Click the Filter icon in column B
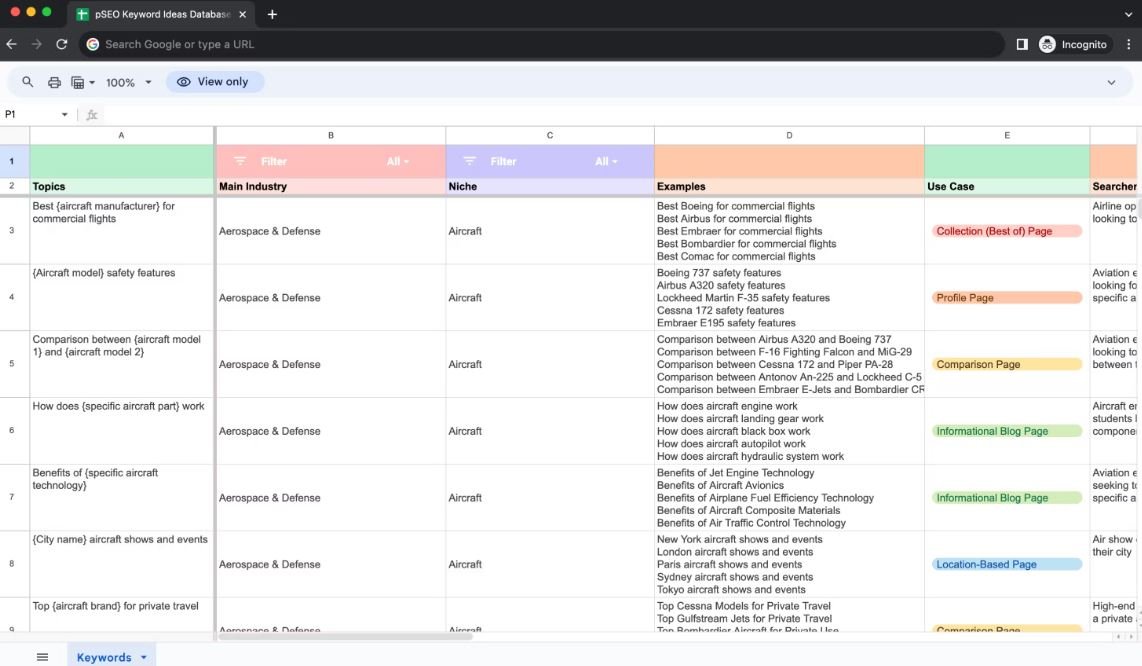The width and height of the screenshot is (1142, 666). click(240, 161)
